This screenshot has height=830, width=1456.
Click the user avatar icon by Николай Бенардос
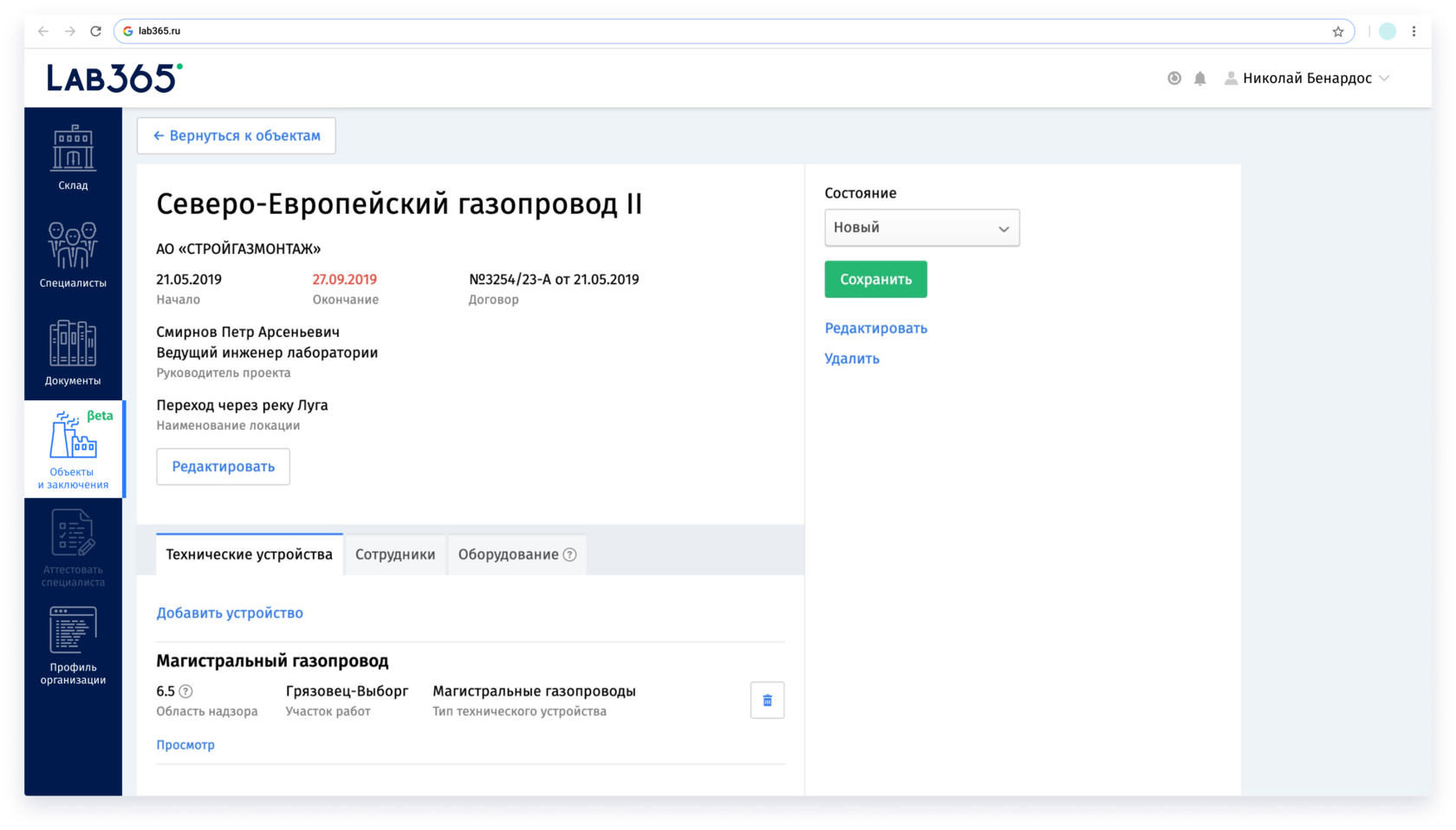coord(1231,78)
